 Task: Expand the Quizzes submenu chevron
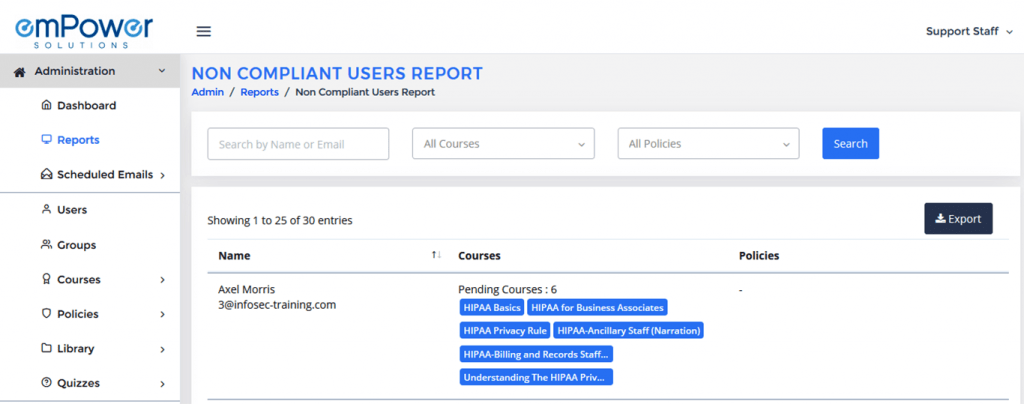click(x=162, y=383)
